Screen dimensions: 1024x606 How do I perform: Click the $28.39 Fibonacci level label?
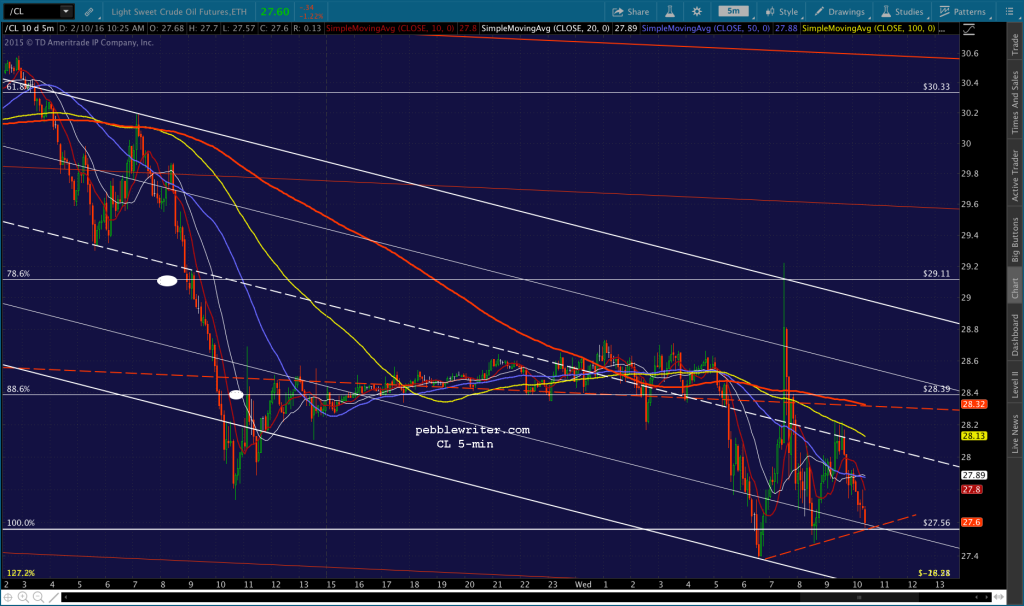[x=936, y=389]
